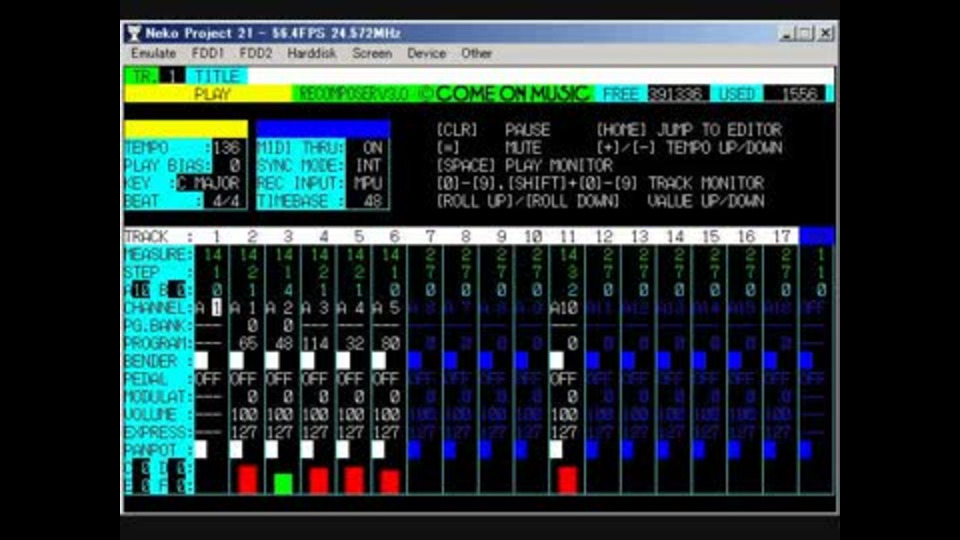Click track 3 PG.BANK value 0
The image size is (960, 540).
click(x=288, y=326)
